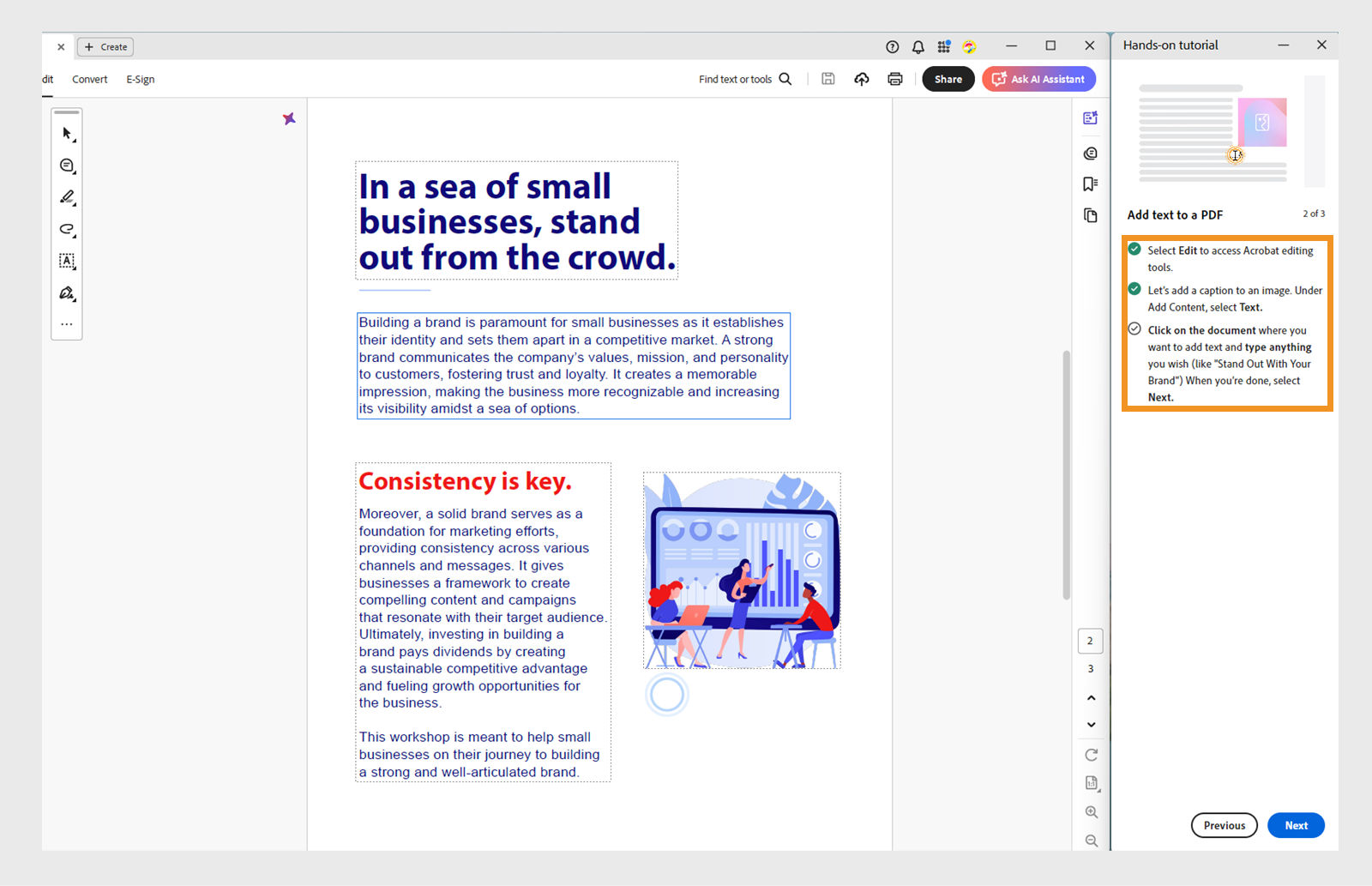Select the freehand Draw loop tool

[67, 229]
